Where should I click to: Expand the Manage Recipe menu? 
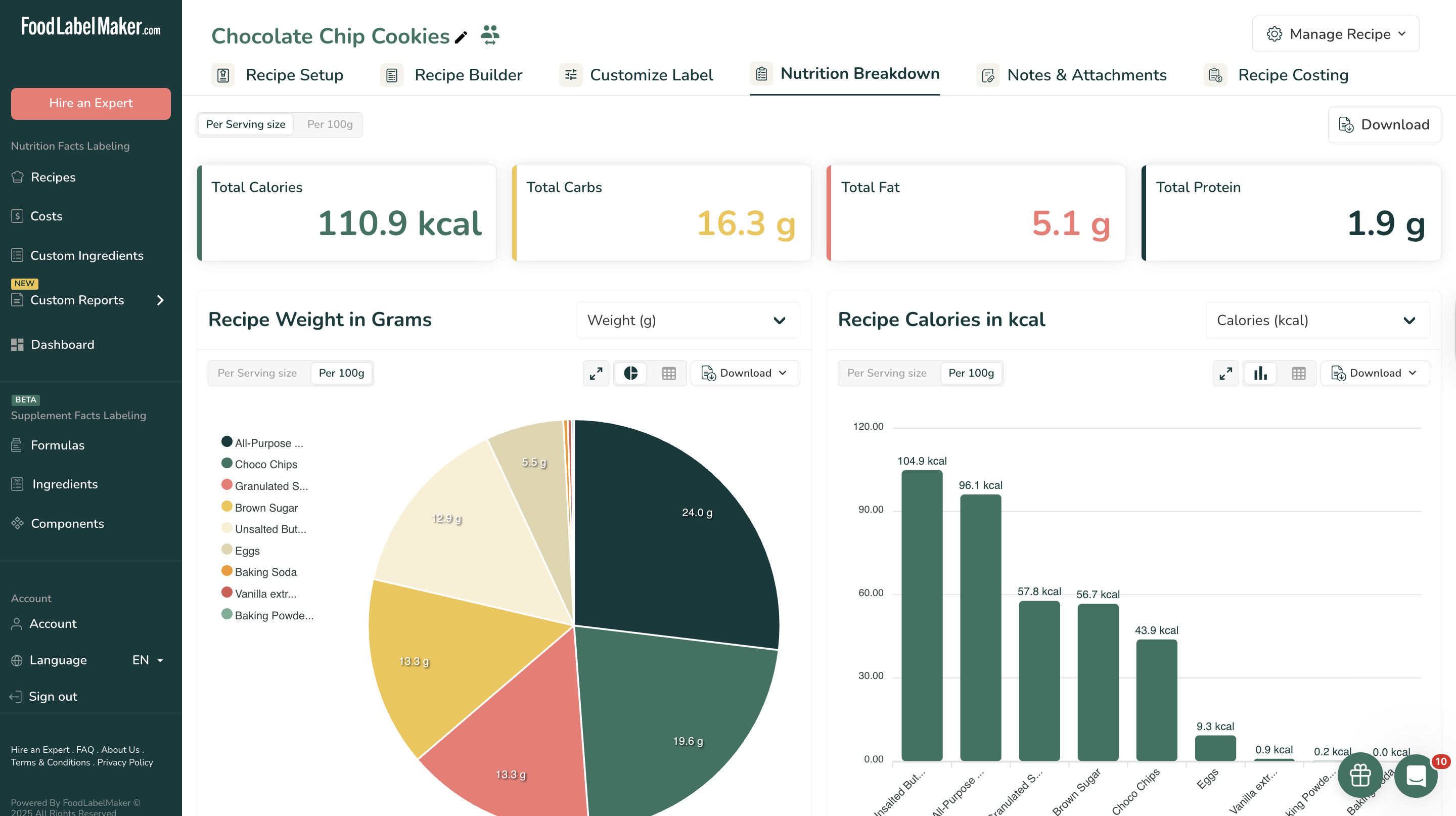(x=1335, y=34)
